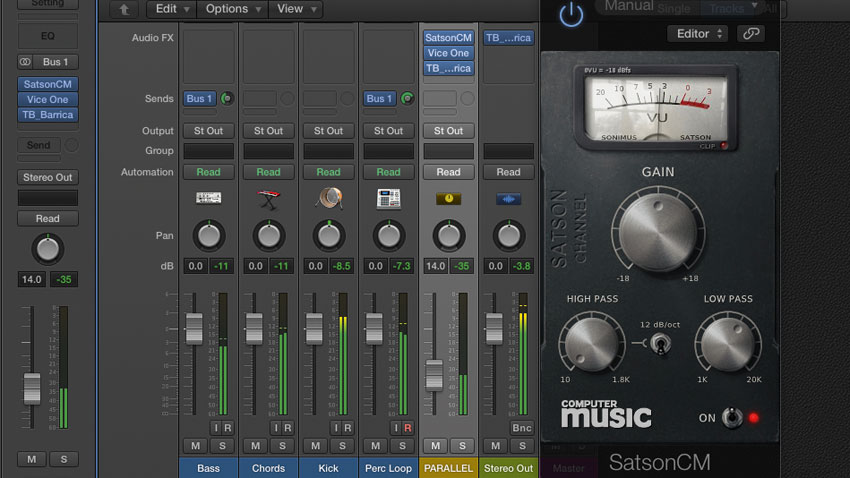Viewport: 850px width, 478px height.
Task: Mute the Chords channel
Action: (255, 445)
